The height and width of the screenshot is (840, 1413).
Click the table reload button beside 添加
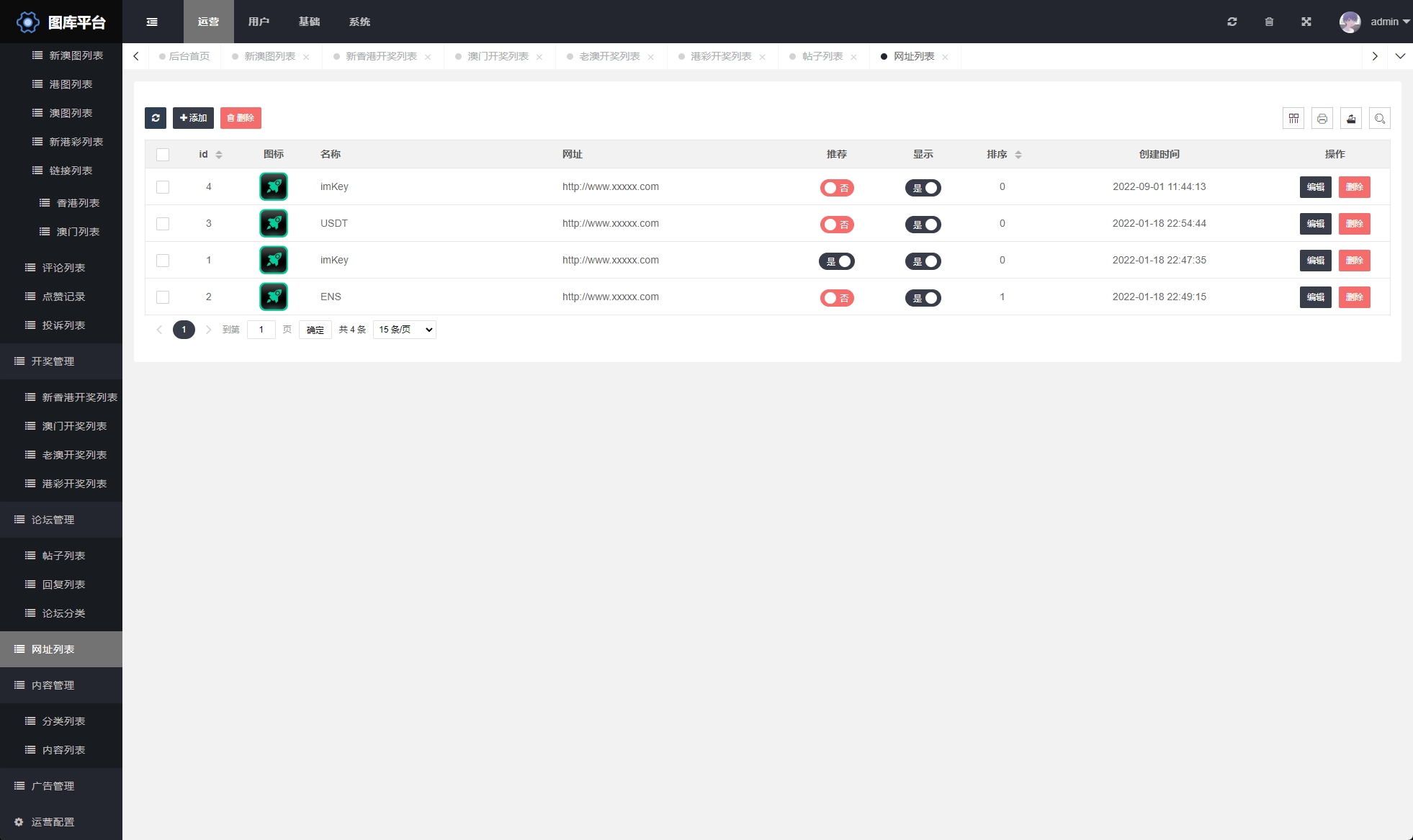pos(156,118)
